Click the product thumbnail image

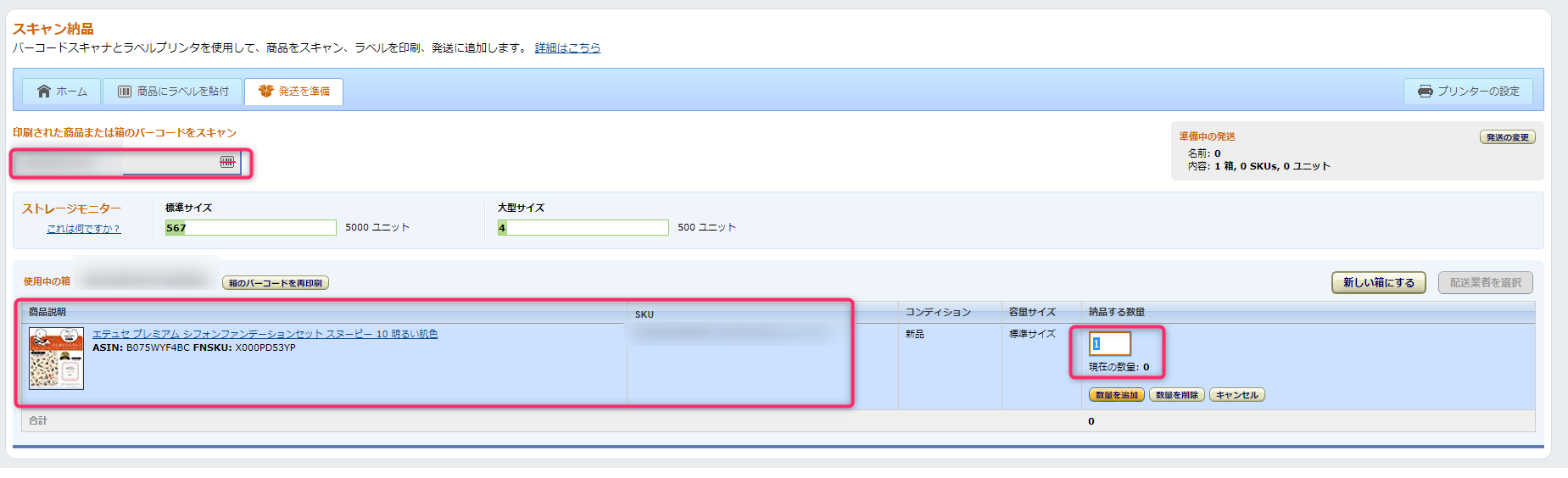coord(56,359)
